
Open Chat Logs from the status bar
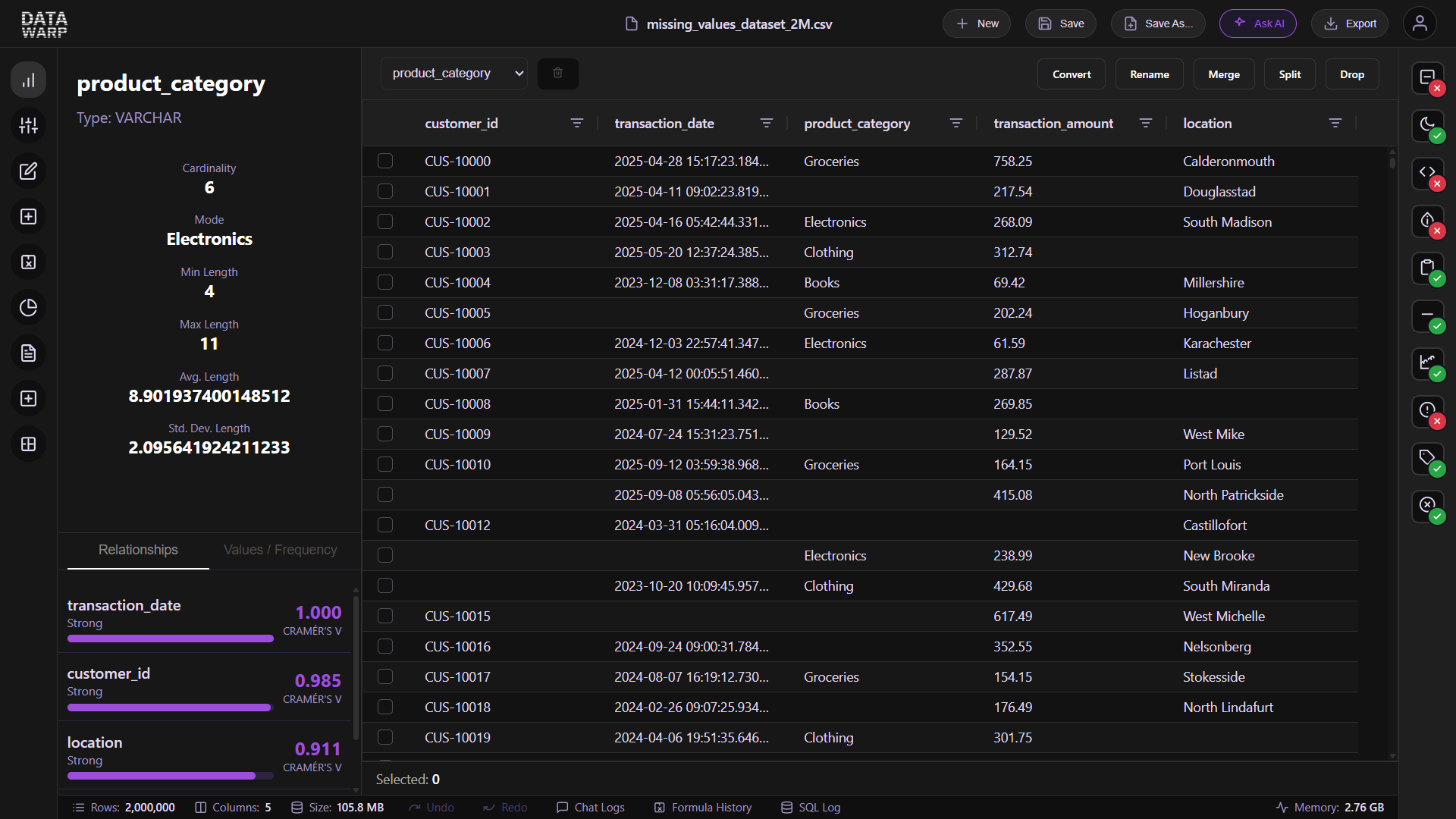591,807
